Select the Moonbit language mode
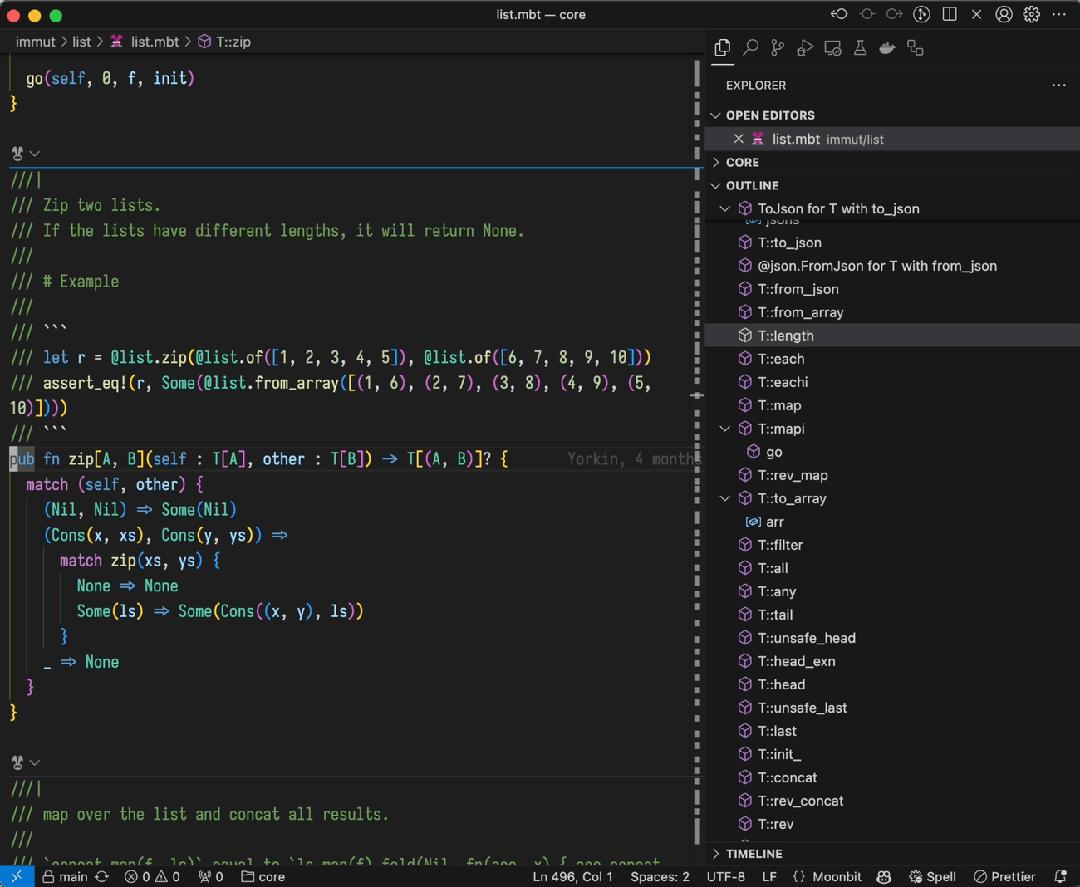The image size is (1080, 887). 827,877
